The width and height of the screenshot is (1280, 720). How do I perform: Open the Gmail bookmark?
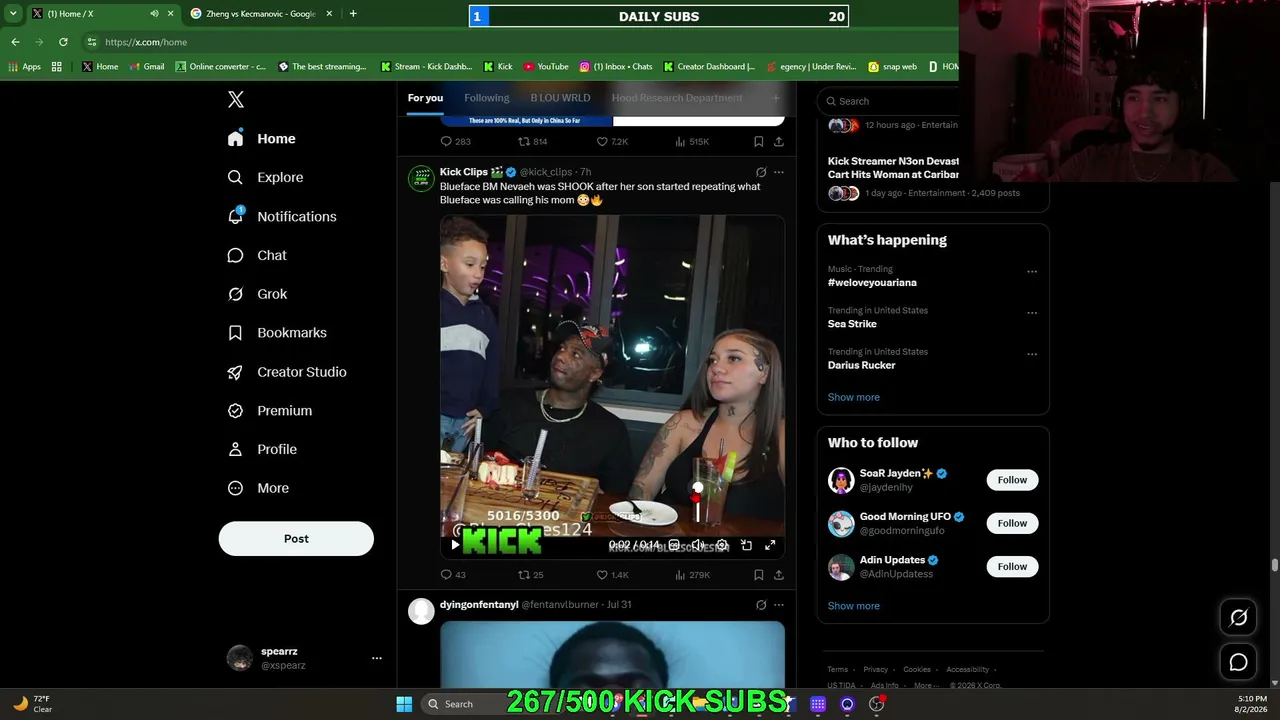coord(145,67)
